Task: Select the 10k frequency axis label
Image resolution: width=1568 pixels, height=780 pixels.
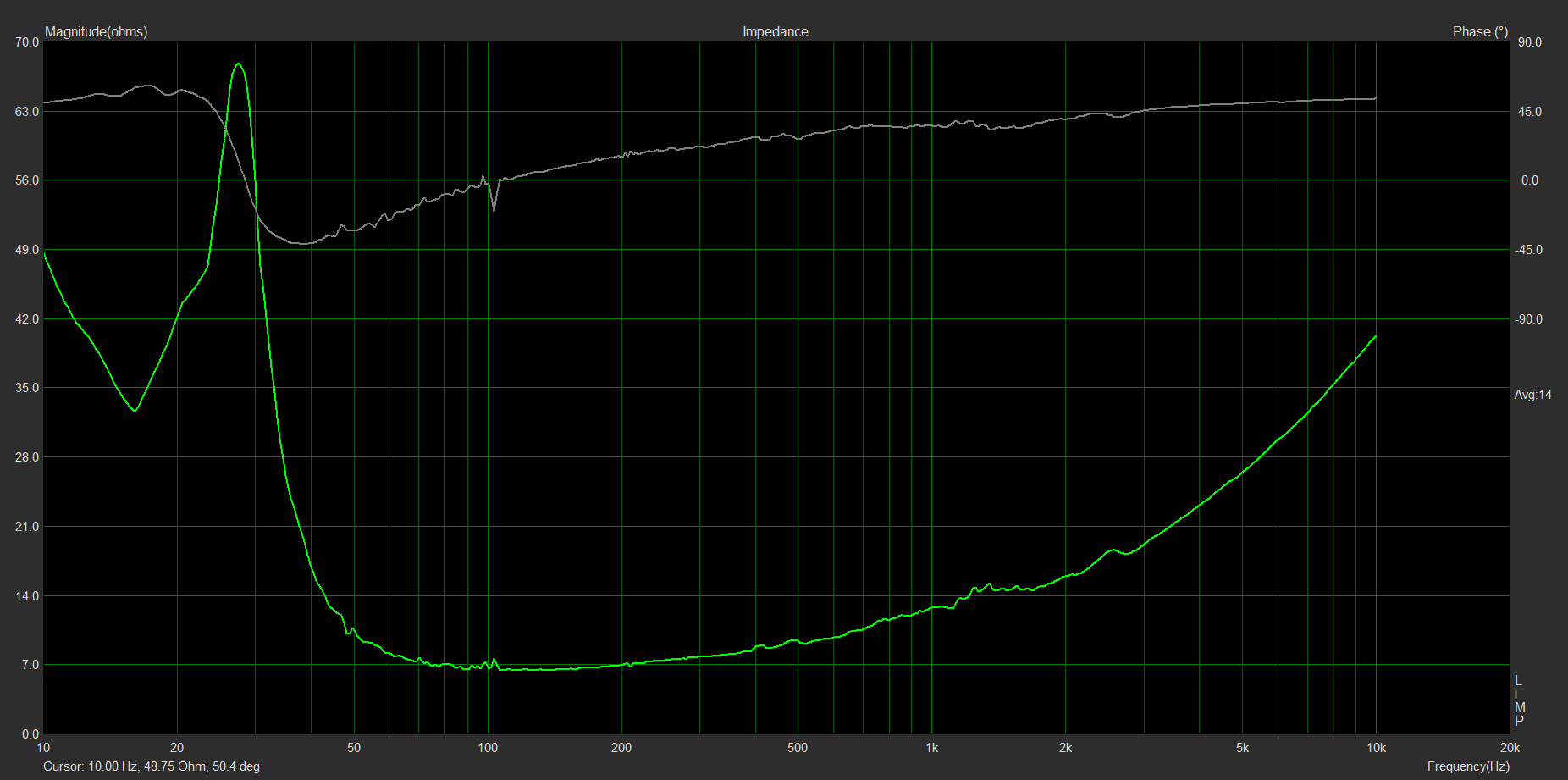Action: click(x=1376, y=748)
